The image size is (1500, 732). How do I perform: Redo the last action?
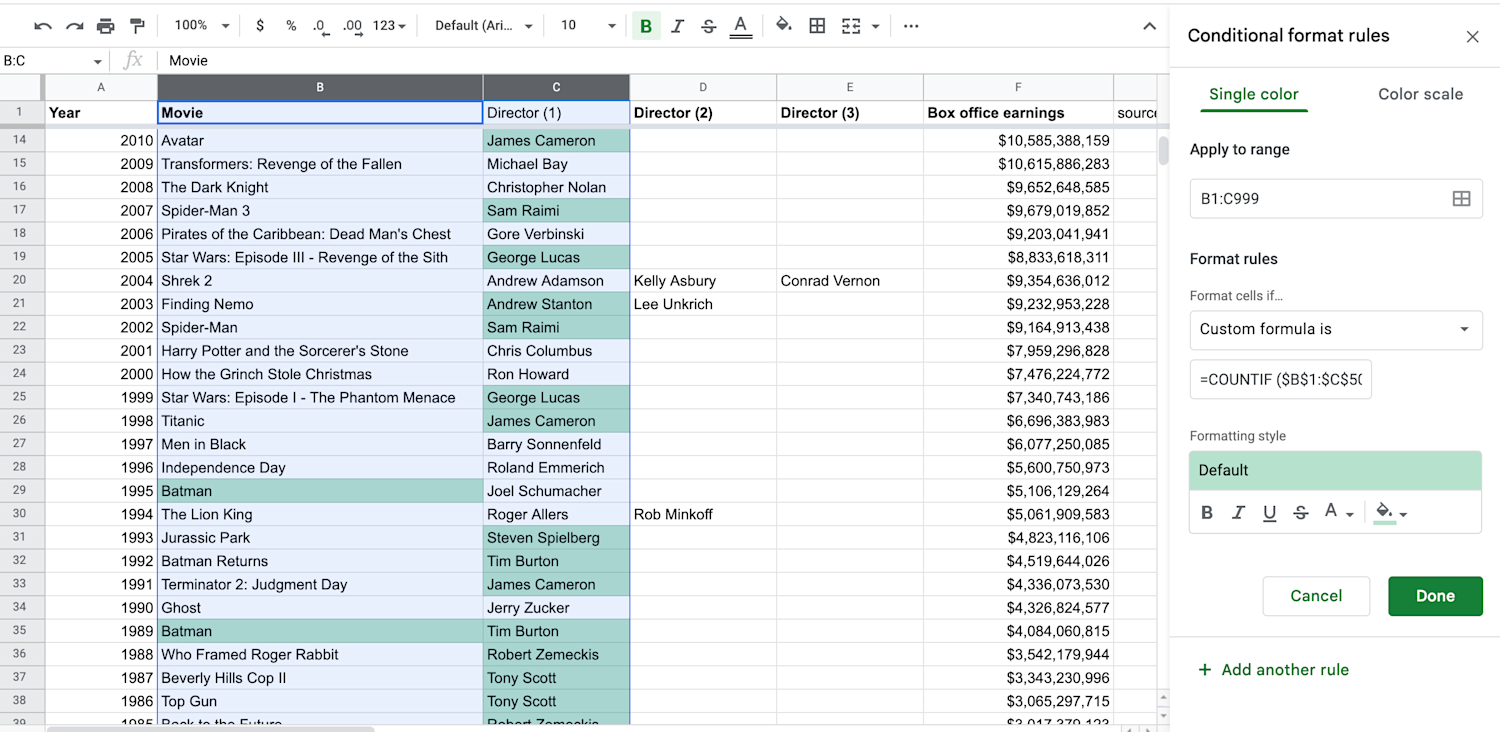pyautogui.click(x=74, y=26)
